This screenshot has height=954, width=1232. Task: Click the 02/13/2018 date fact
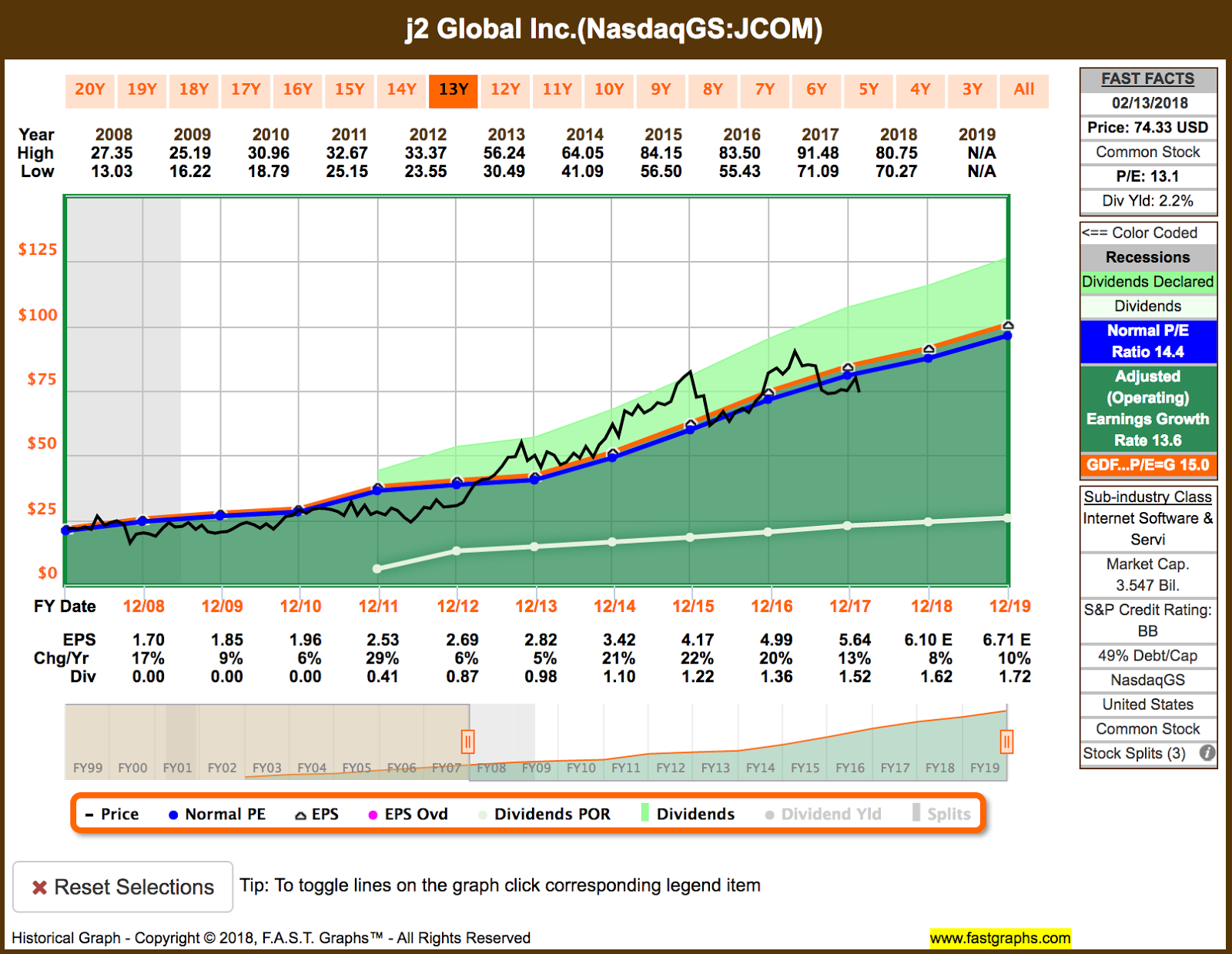click(x=1148, y=103)
